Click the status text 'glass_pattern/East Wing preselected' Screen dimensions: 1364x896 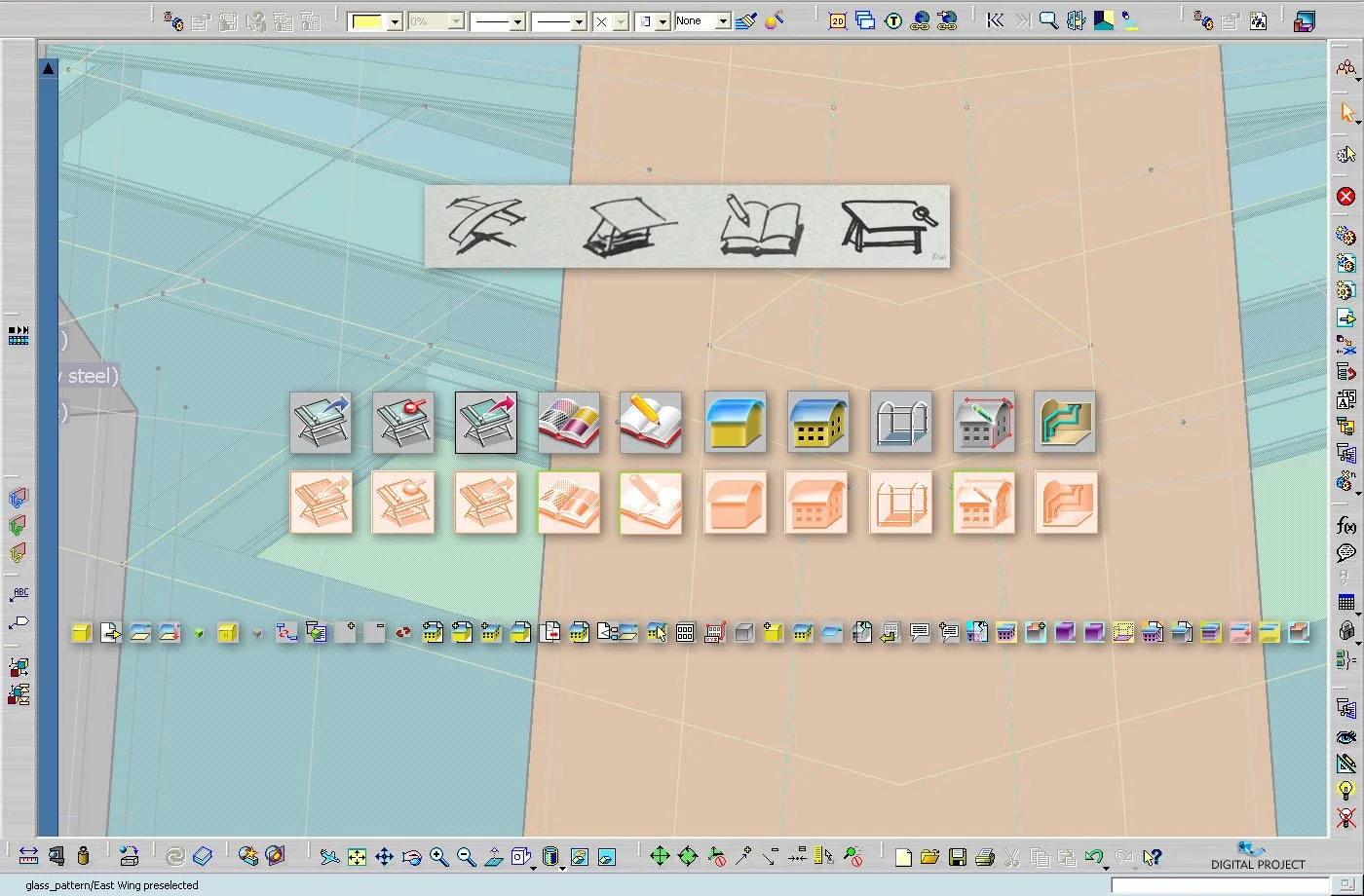112,885
